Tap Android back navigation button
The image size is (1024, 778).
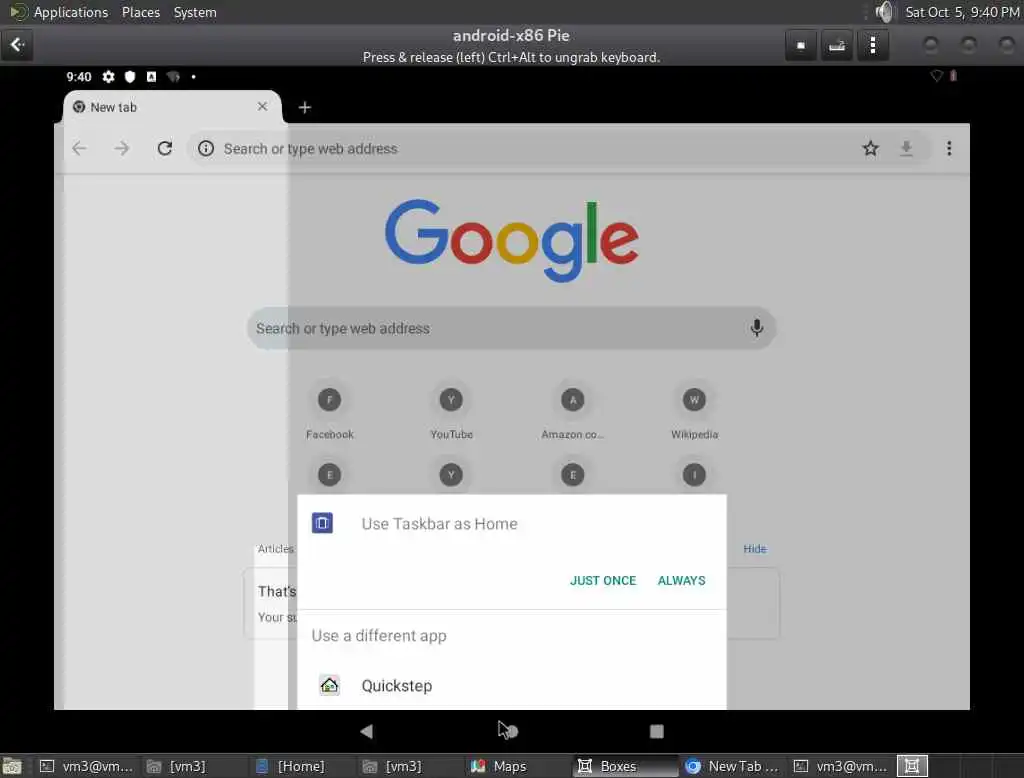366,731
